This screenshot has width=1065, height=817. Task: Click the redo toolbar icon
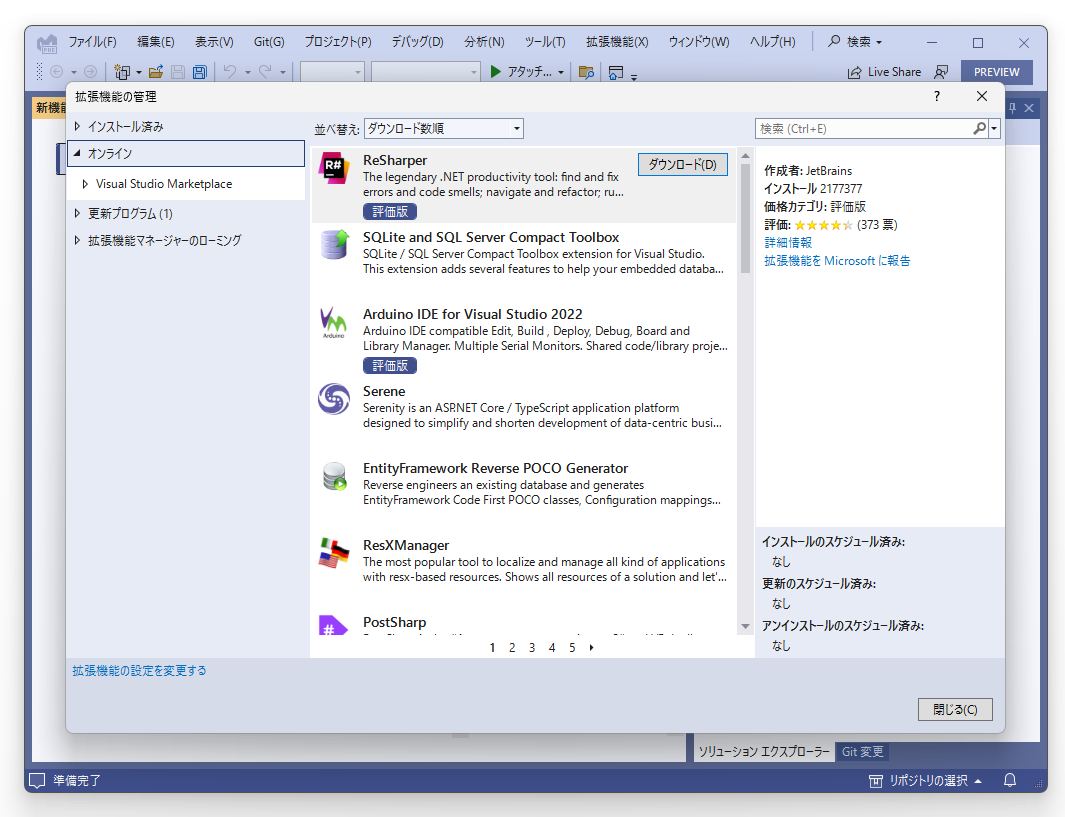(x=266, y=72)
